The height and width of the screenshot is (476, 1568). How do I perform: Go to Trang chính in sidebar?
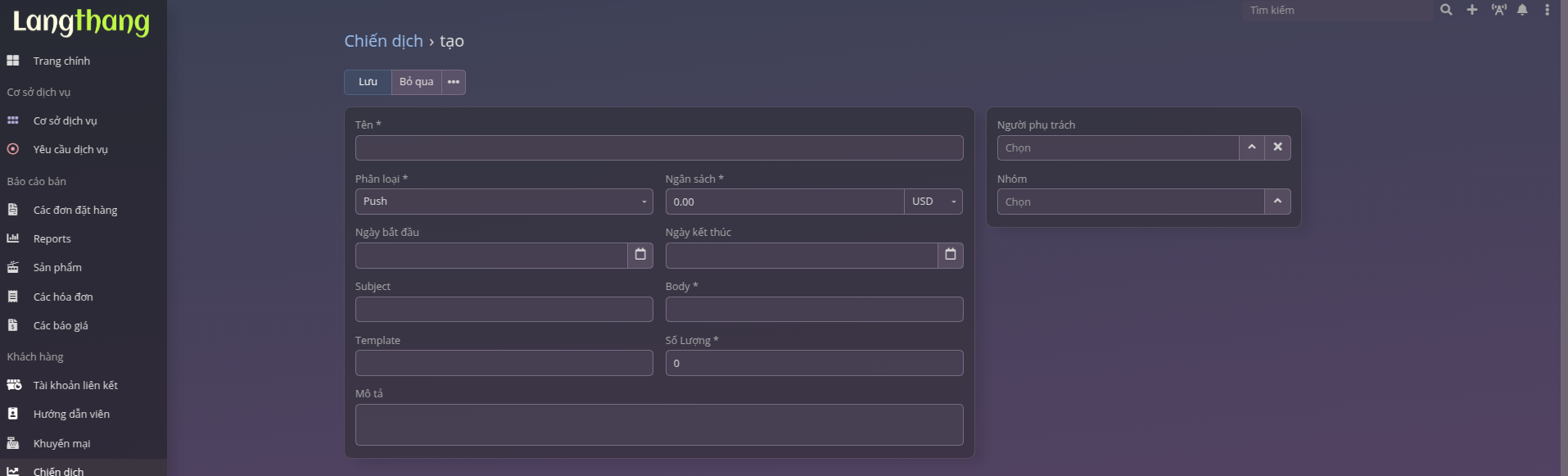61,61
